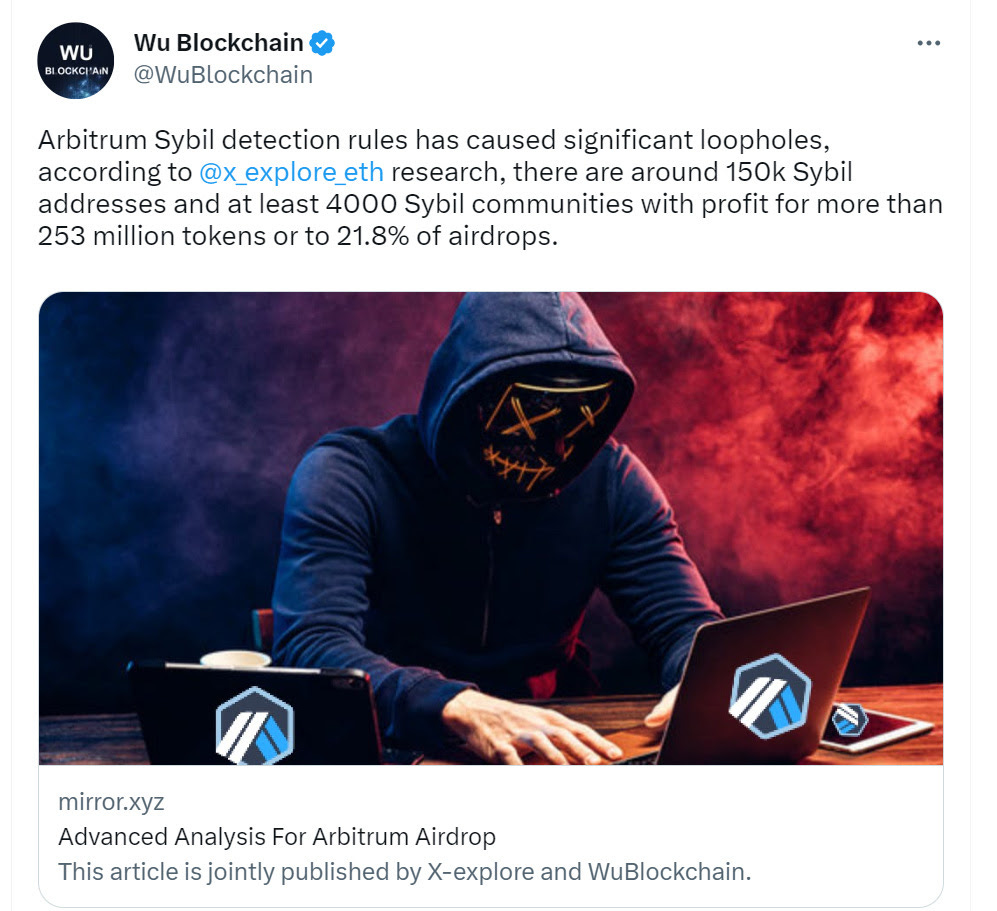Click the tweet's first line about Sybil detection
The height and width of the screenshot is (911, 997).
click(434, 140)
